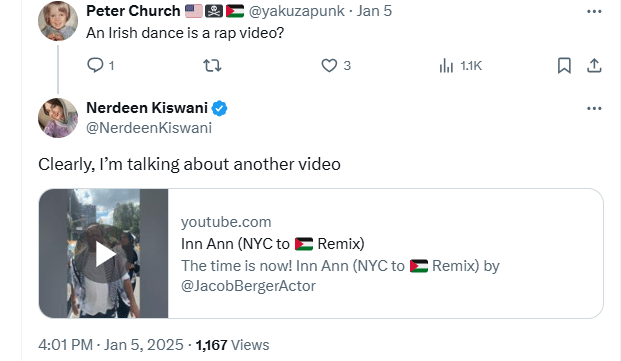
Task: Open more options on Nerdeen Kiswani's tweet
Action: coord(594,108)
